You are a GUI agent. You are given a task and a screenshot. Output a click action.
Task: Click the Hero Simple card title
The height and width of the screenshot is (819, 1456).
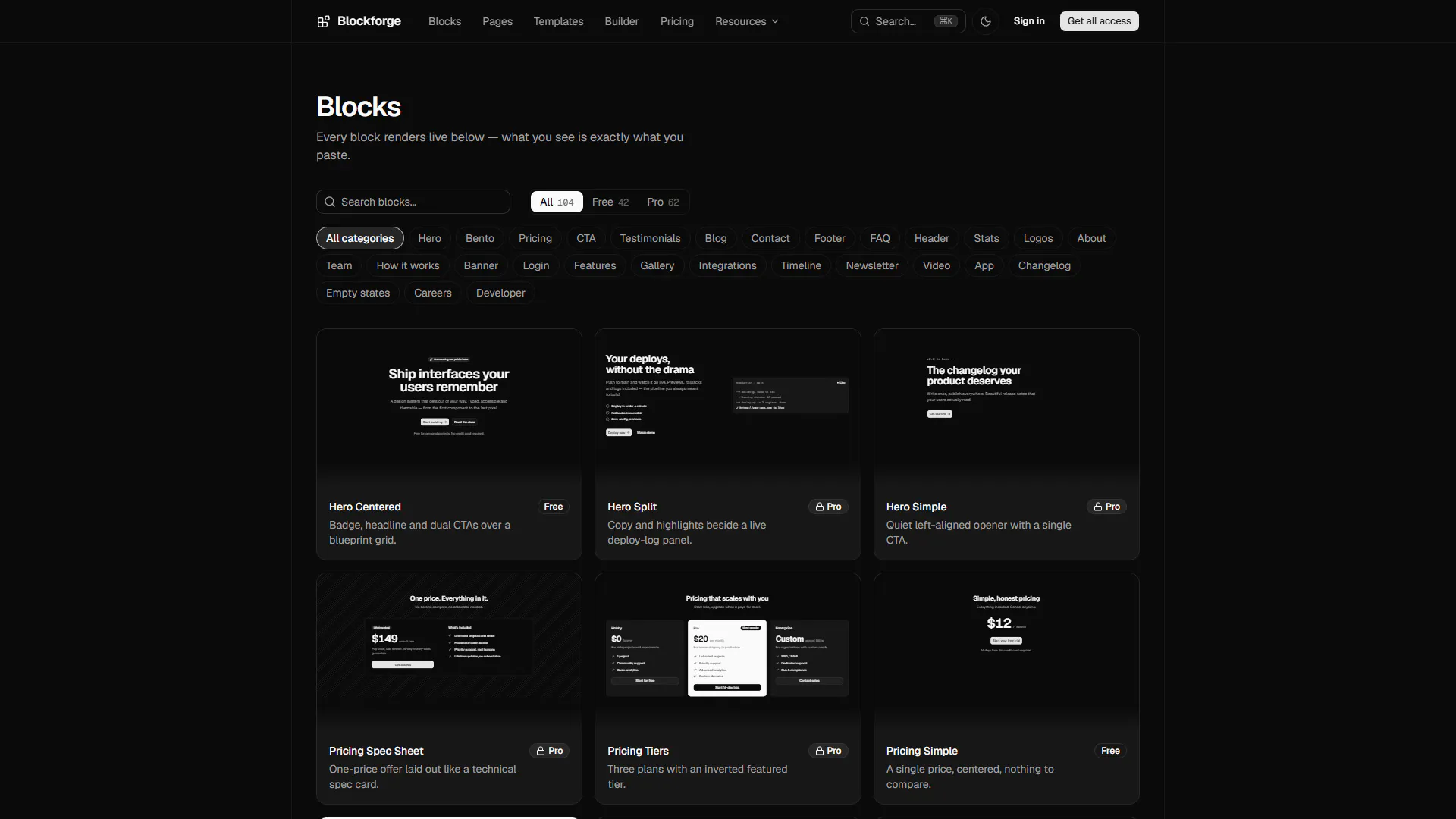coord(916,507)
